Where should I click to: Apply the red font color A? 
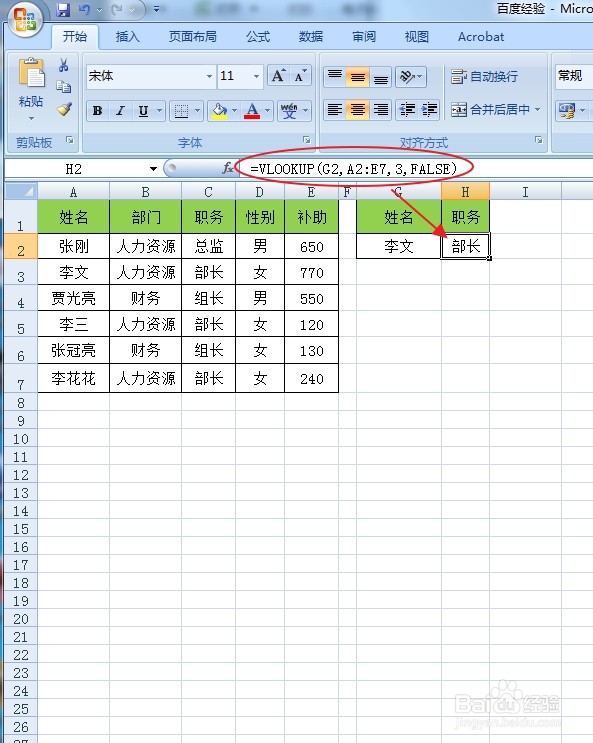pos(252,111)
